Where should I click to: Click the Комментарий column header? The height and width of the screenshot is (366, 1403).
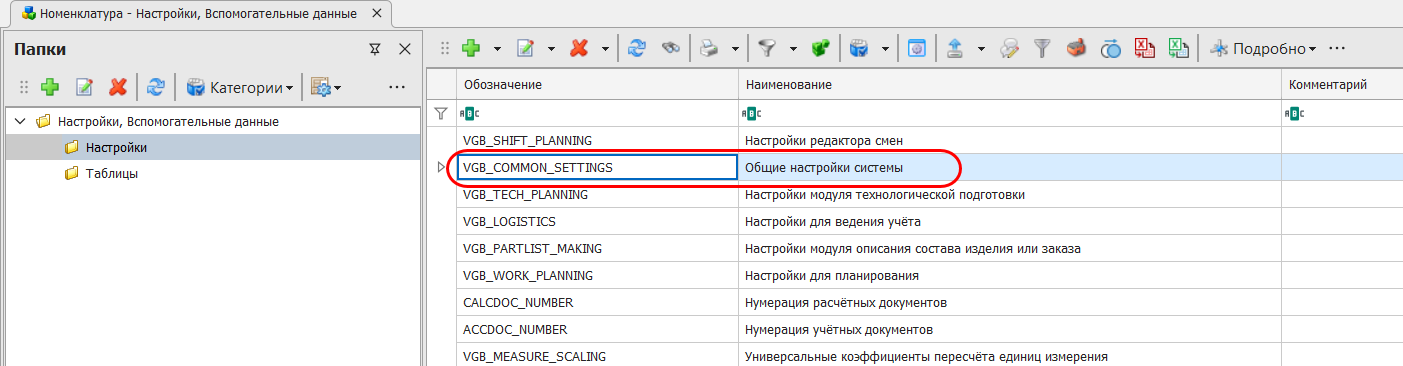1342,85
